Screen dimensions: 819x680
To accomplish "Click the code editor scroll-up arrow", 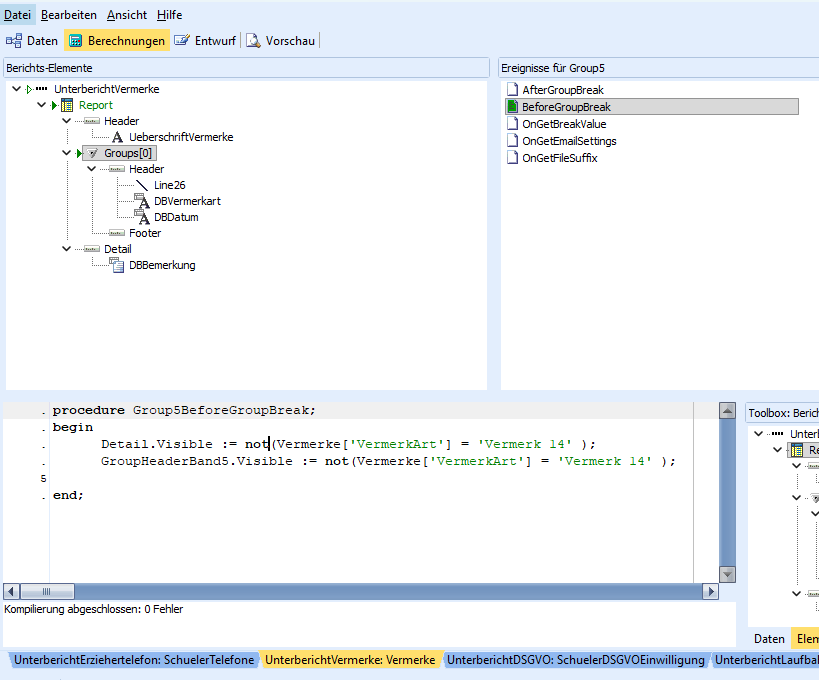I will tap(727, 411).
